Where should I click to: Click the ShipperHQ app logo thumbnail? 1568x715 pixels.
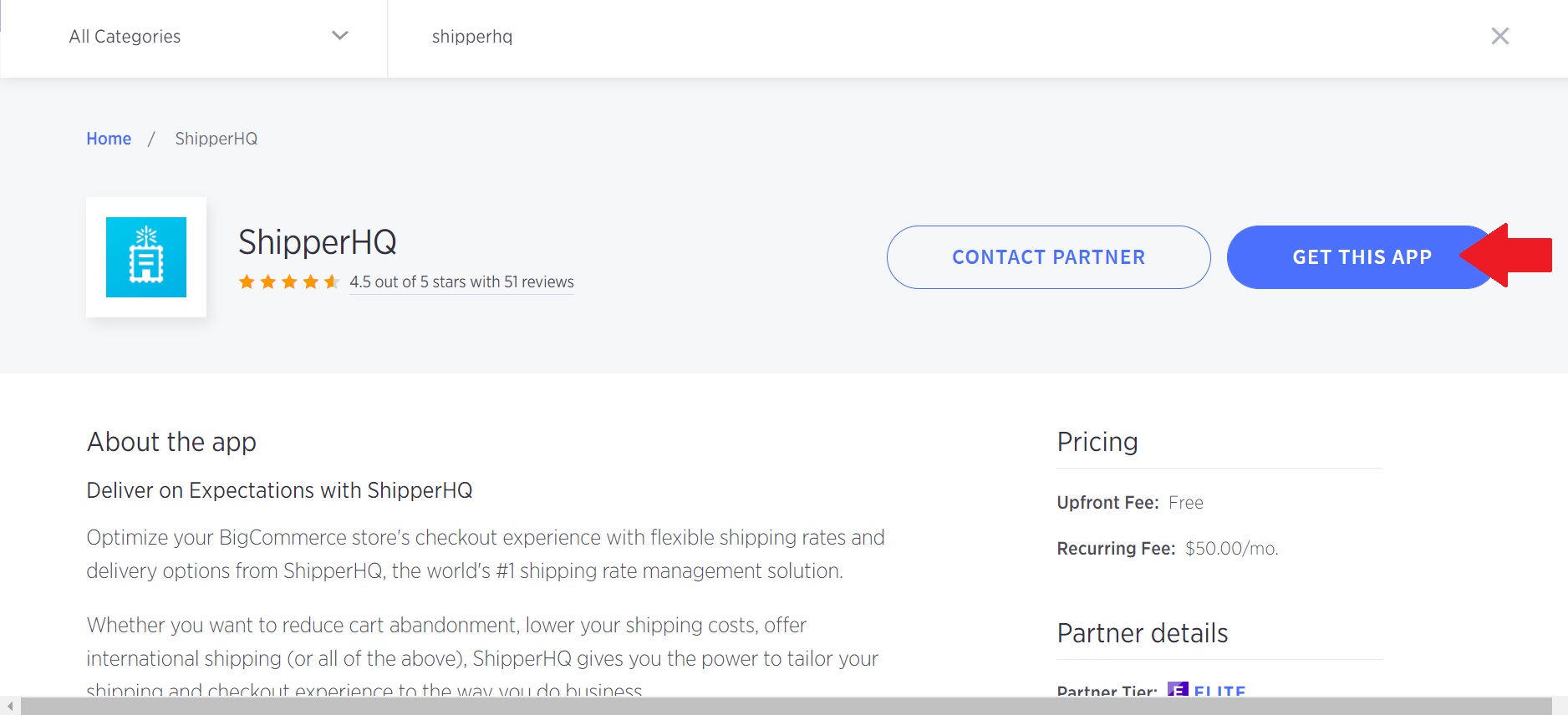point(146,257)
